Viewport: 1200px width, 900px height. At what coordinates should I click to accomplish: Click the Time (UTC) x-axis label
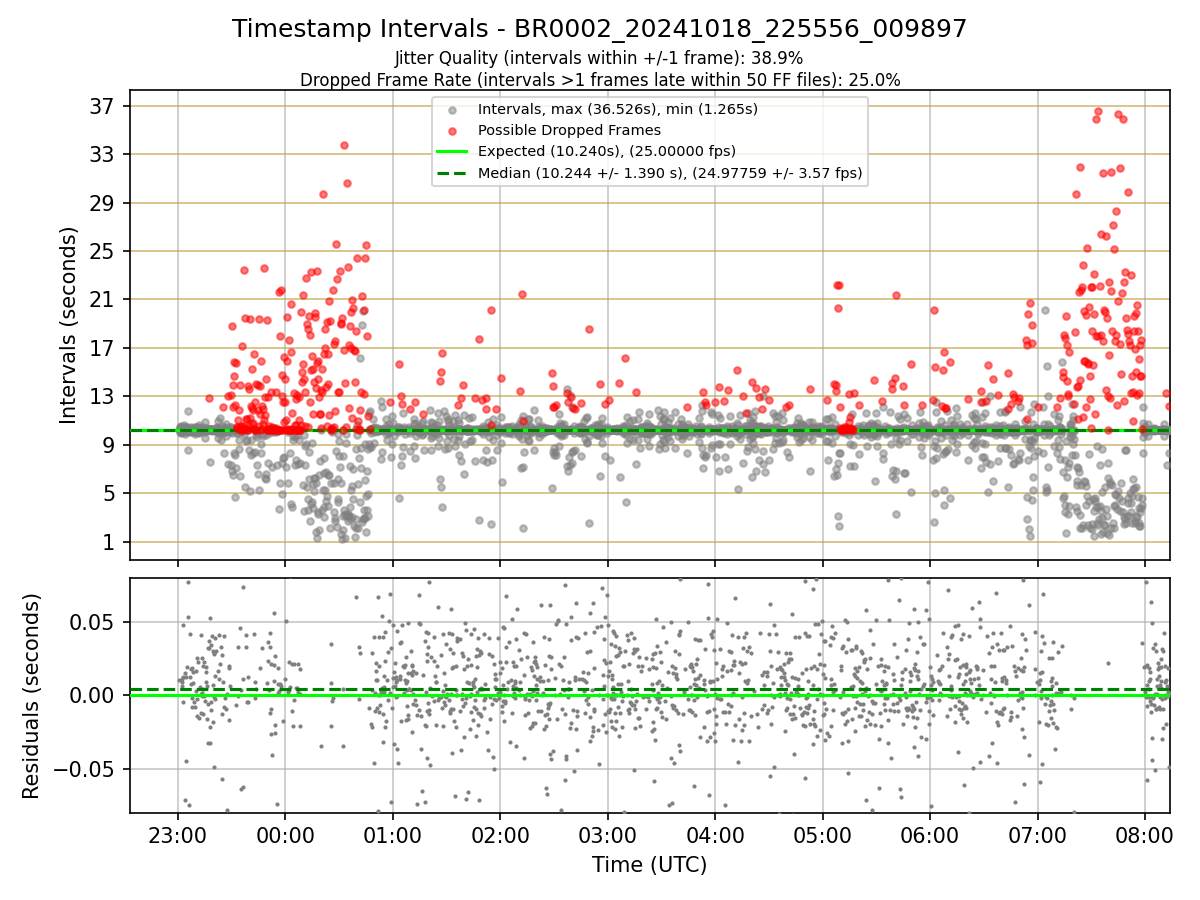[649, 864]
